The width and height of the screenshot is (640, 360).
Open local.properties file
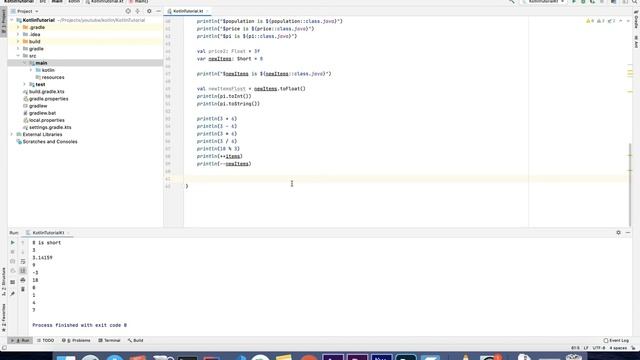pos(47,120)
